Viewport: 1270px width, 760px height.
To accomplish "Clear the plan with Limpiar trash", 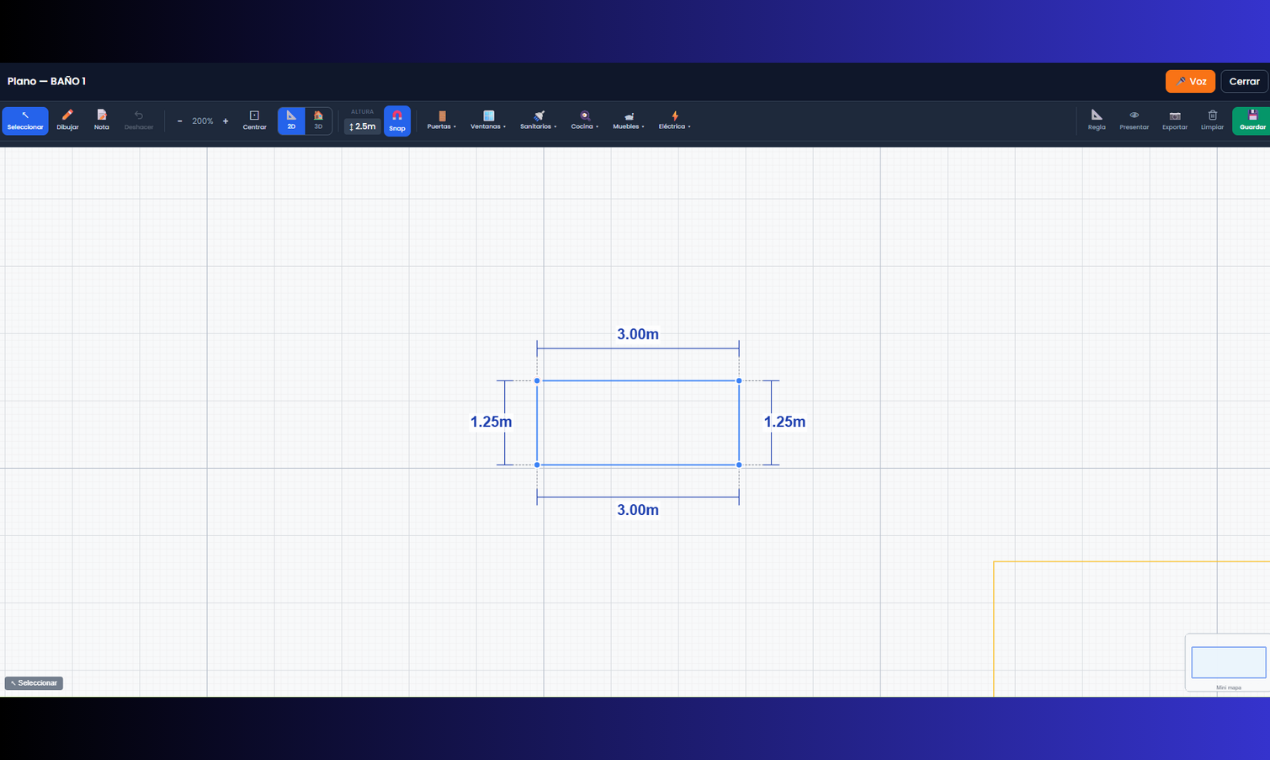I will (1212, 121).
